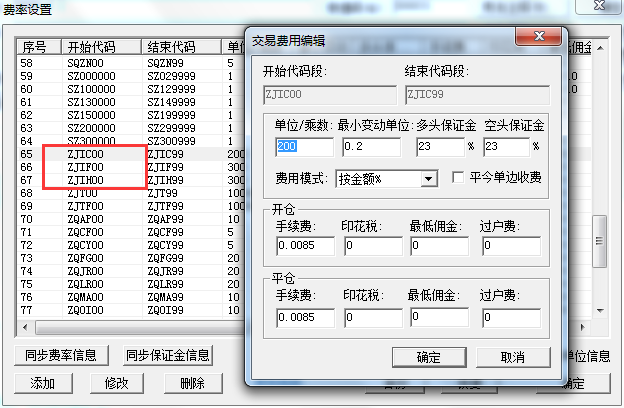624x408 pixels.
Task: Click the 平仓 过户费 field
Action: [511, 318]
